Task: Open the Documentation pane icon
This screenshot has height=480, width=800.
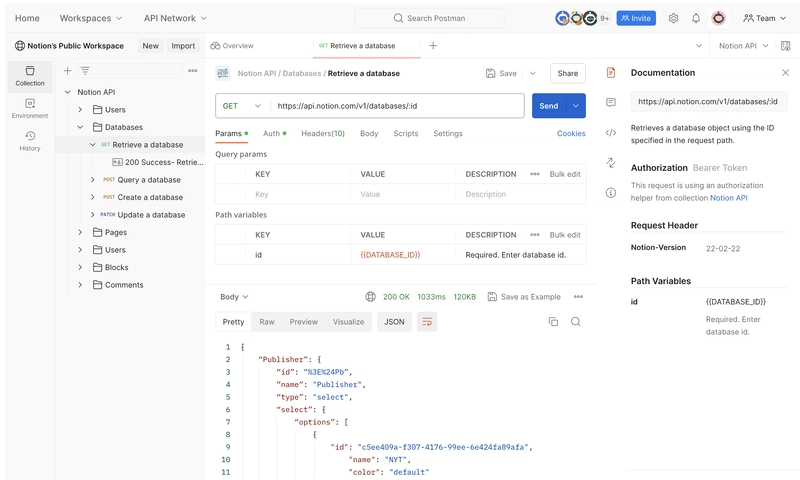Action: click(x=611, y=72)
